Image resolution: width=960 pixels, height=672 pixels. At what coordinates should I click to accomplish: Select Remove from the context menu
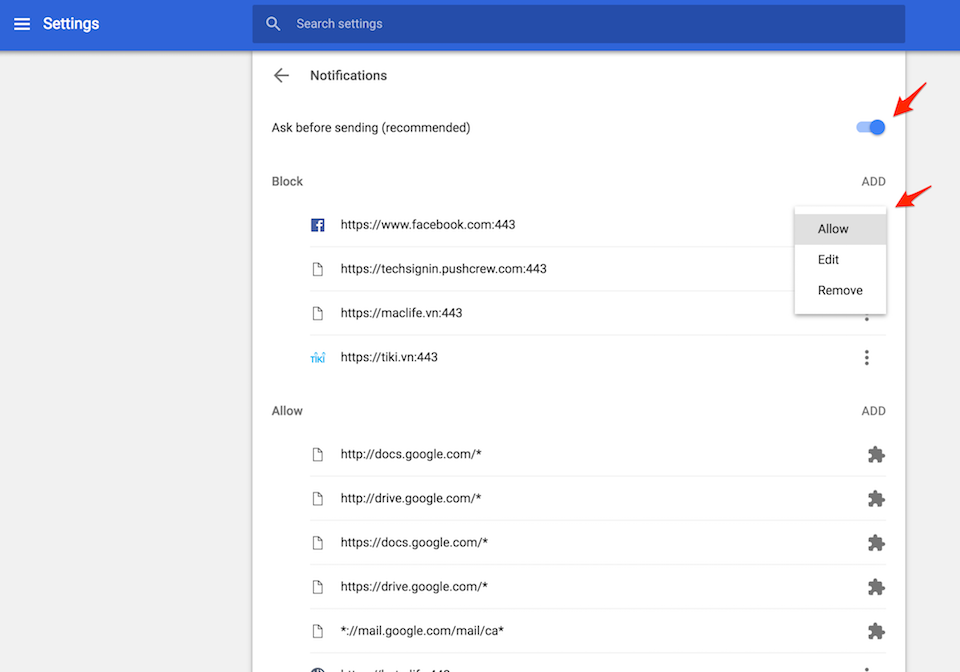(839, 290)
